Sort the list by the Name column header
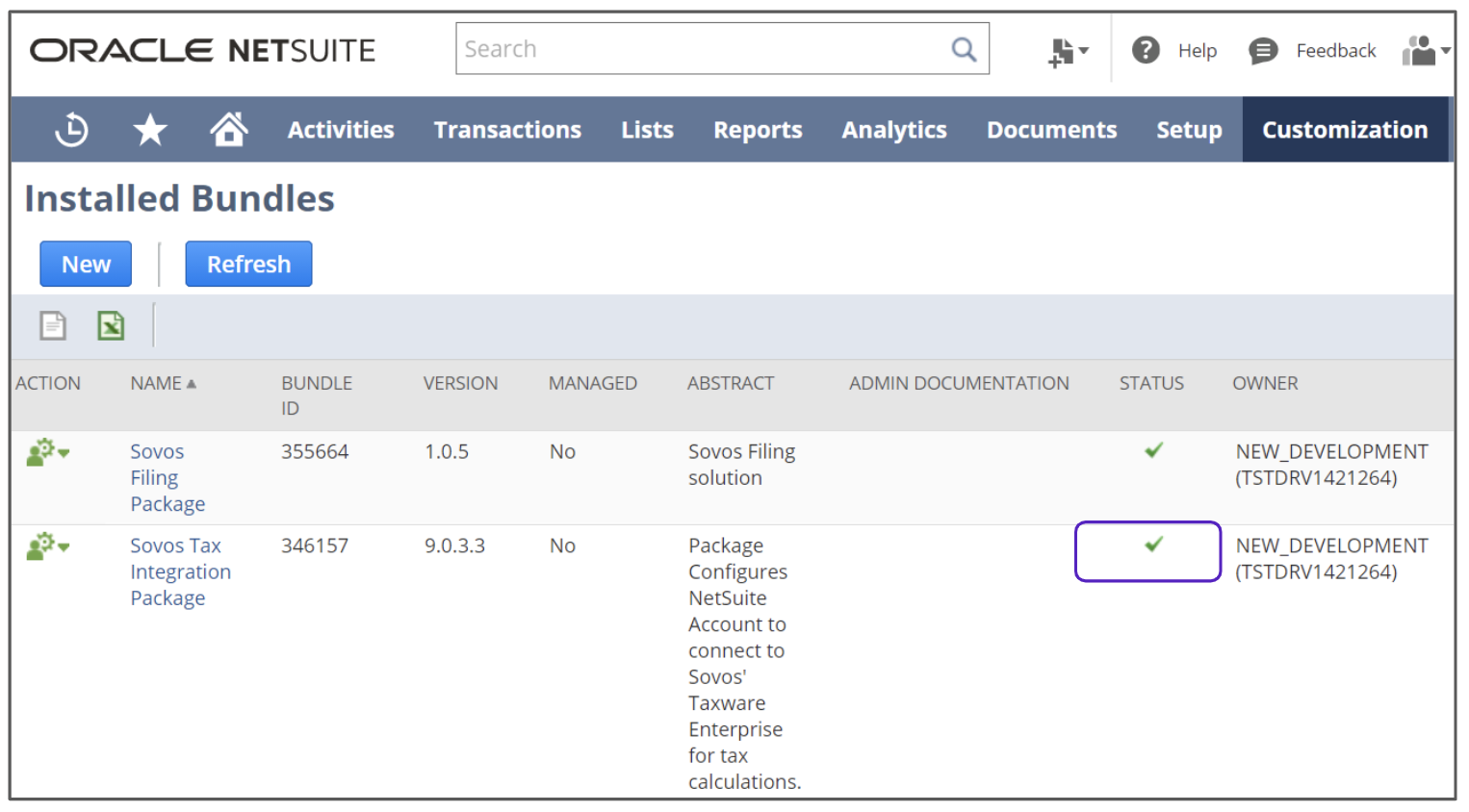 point(157,384)
